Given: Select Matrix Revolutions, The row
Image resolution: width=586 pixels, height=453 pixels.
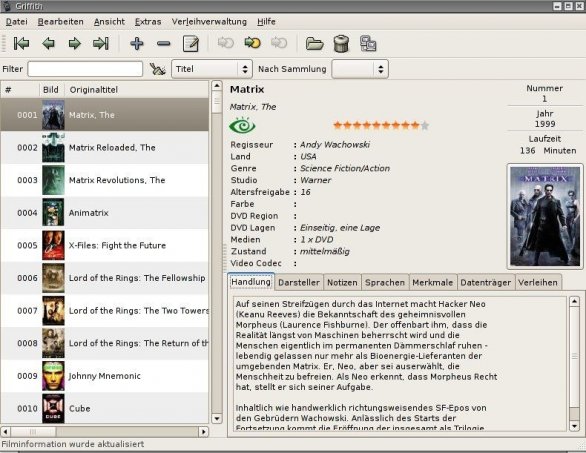Looking at the screenshot, I should click(x=104, y=180).
